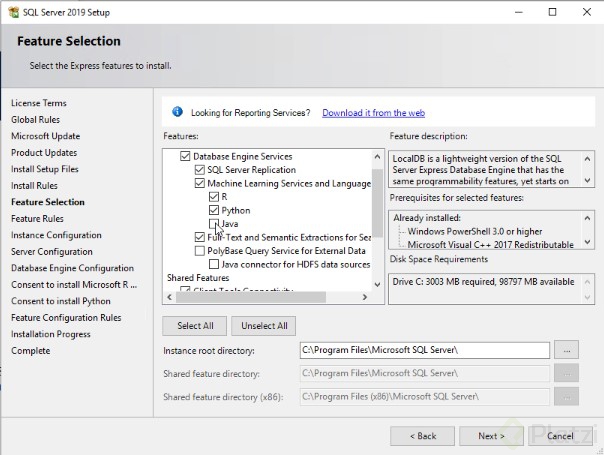Click the prerequisites box scroll up arrow
604x455 pixels.
(x=587, y=218)
